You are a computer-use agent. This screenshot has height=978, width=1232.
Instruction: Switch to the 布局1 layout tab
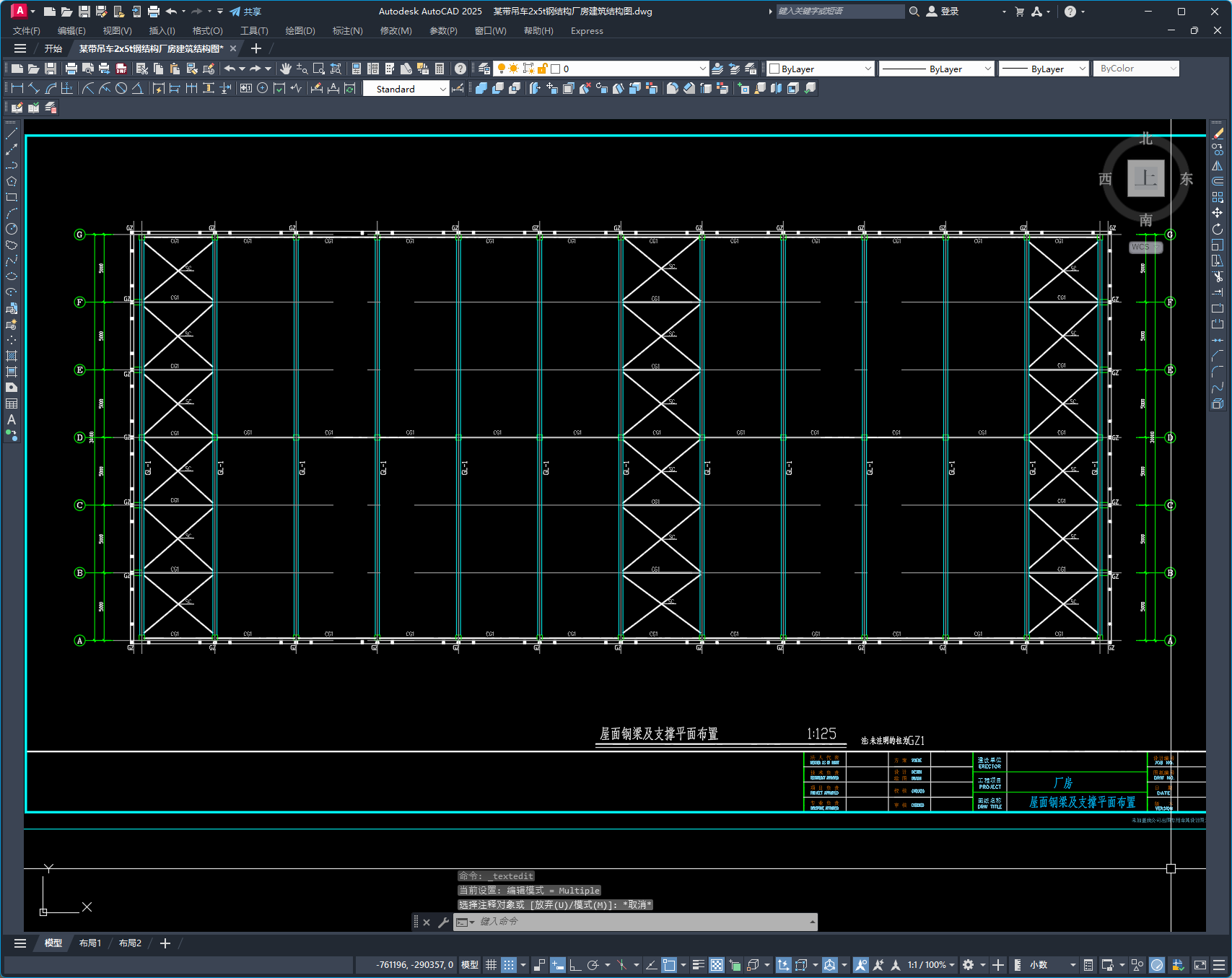90,943
